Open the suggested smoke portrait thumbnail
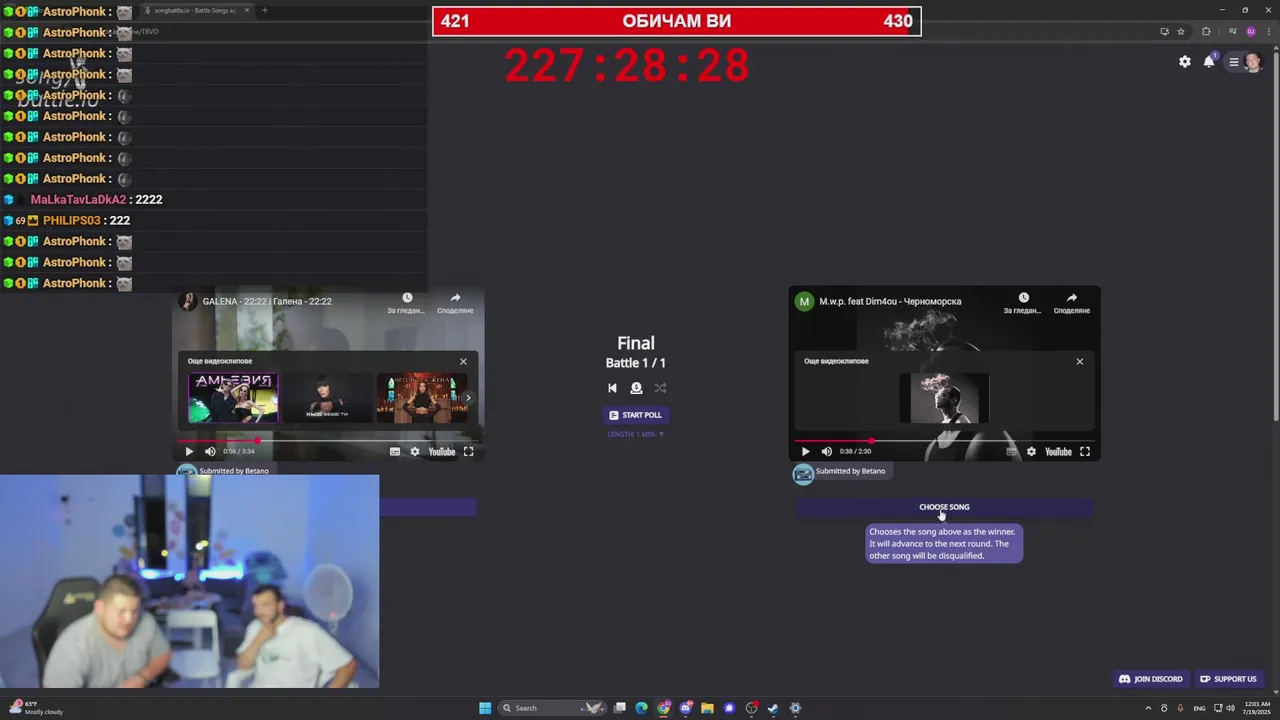This screenshot has width=1280, height=720. click(944, 398)
